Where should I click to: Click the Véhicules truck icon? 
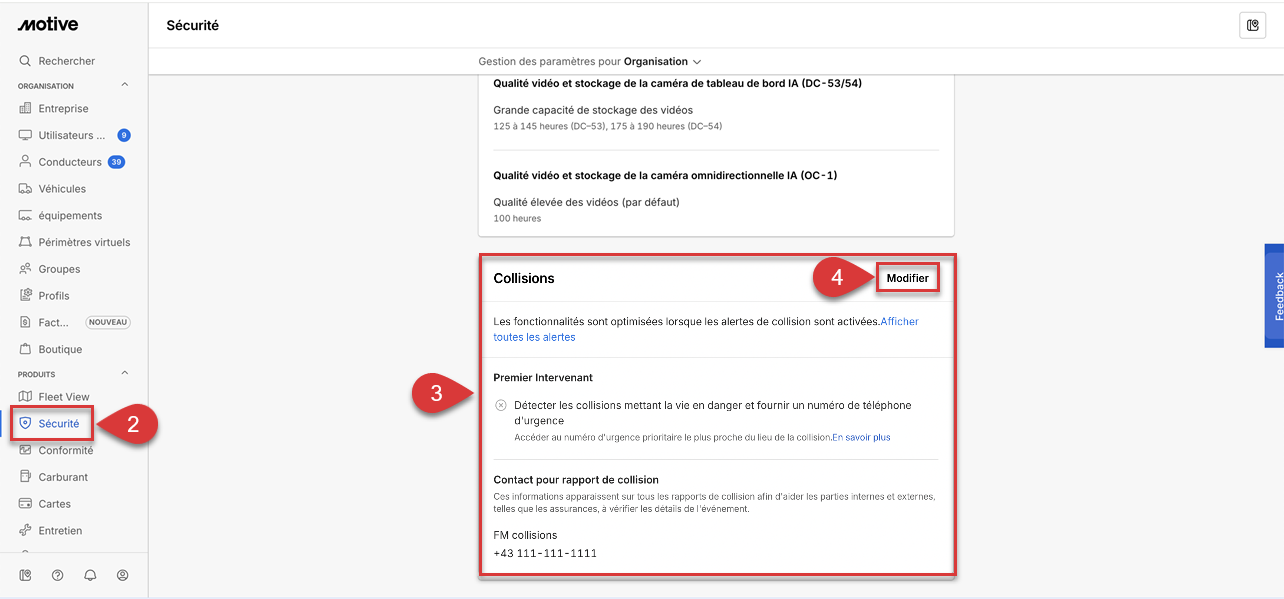pyautogui.click(x=26, y=189)
